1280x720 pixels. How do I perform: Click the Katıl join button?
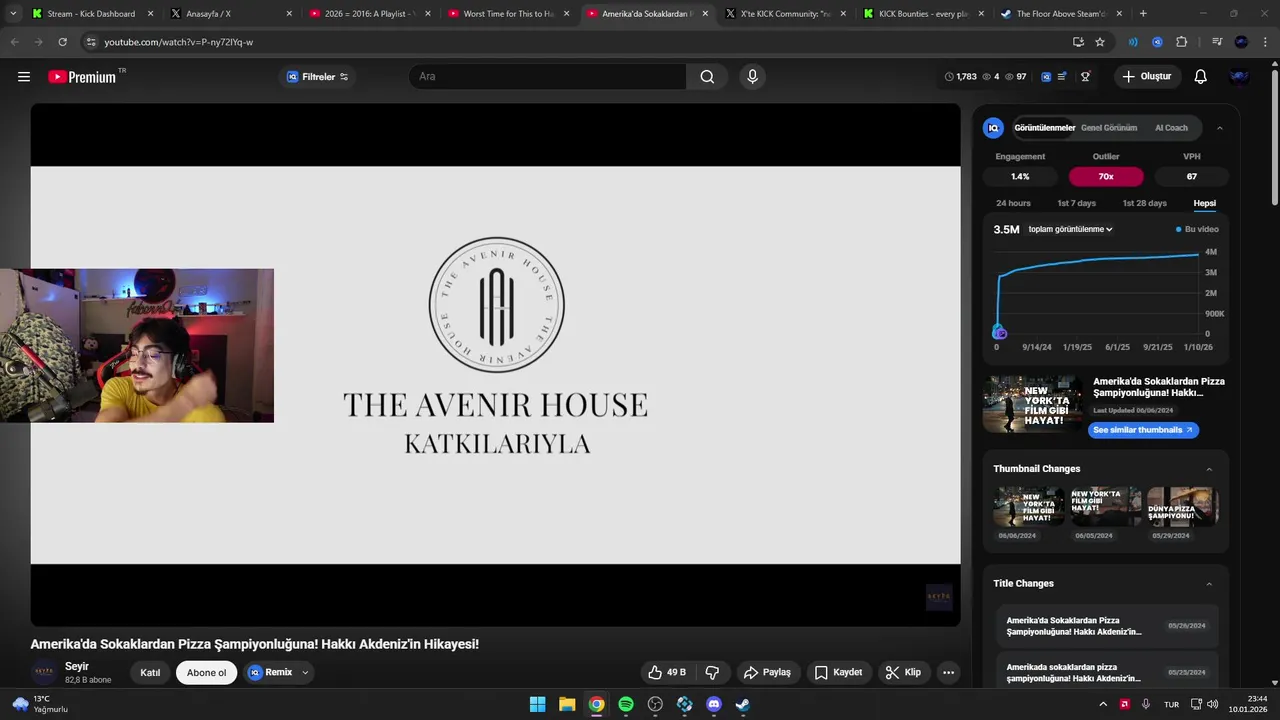(150, 672)
